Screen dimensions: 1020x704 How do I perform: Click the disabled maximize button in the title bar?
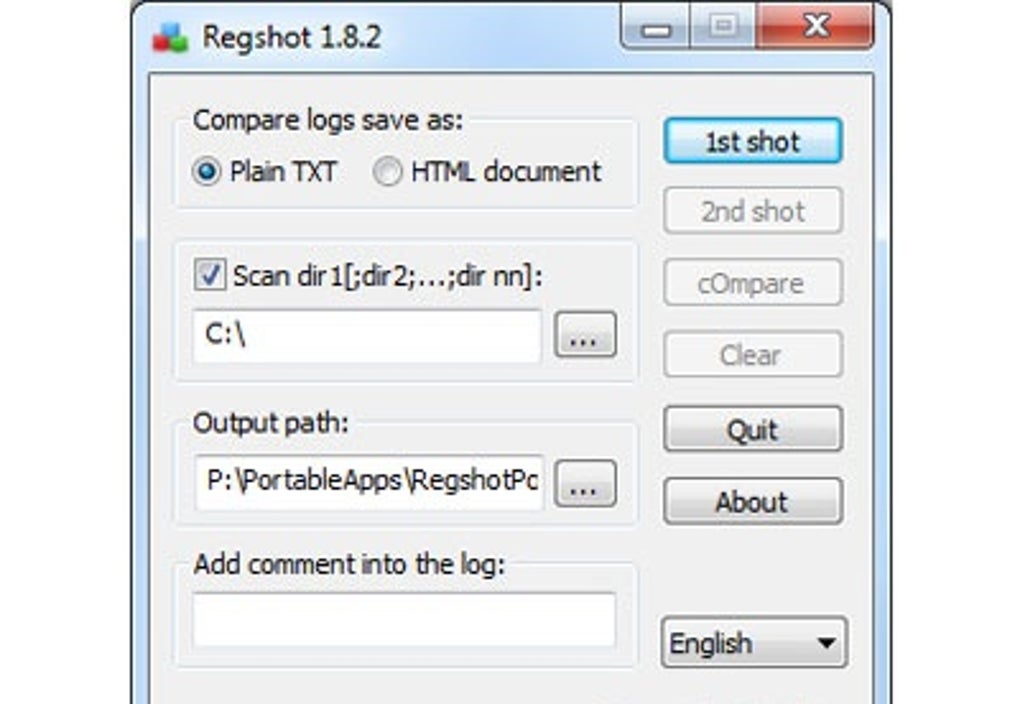tap(723, 27)
